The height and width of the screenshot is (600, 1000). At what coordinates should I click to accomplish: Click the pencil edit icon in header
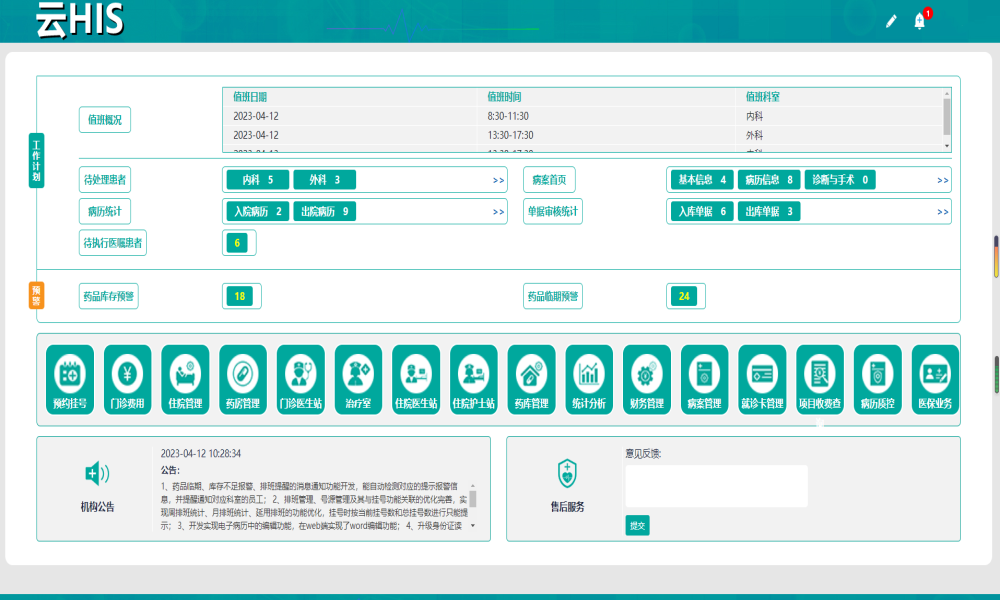[x=891, y=22]
